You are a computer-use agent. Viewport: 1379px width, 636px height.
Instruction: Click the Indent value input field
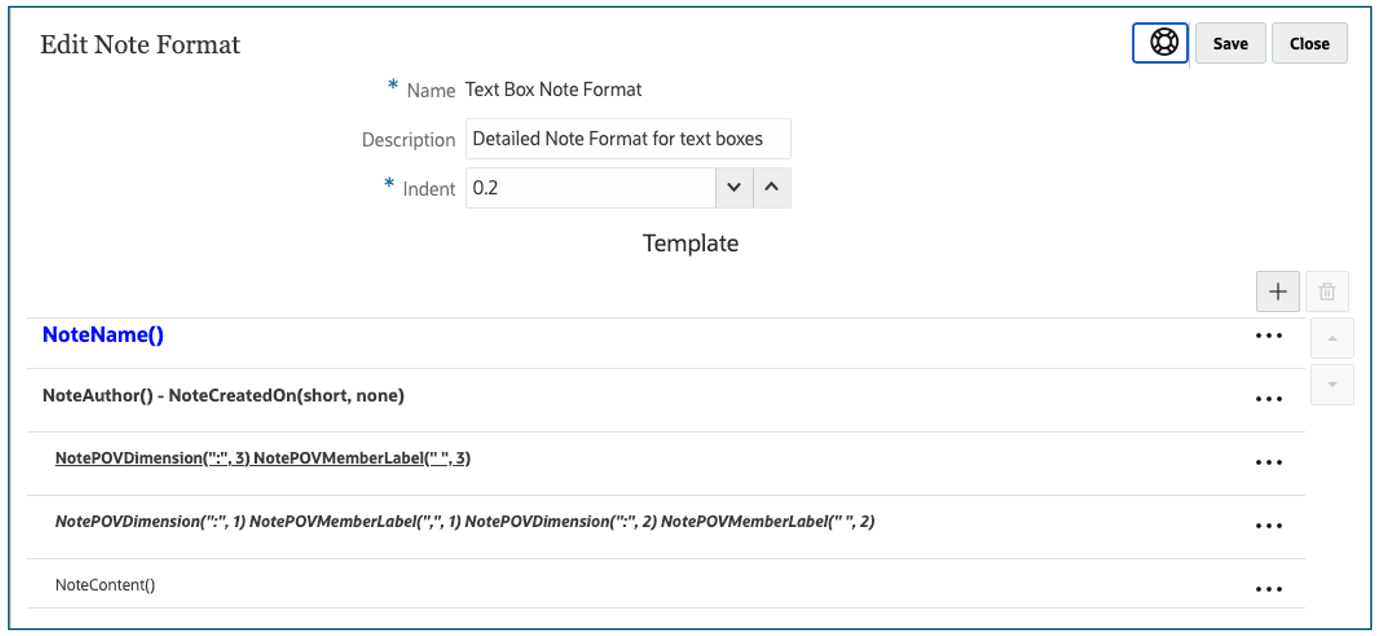click(x=590, y=188)
